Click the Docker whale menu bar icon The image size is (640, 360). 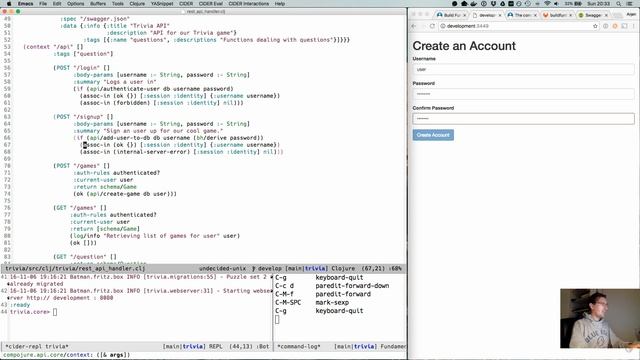[473, 4]
